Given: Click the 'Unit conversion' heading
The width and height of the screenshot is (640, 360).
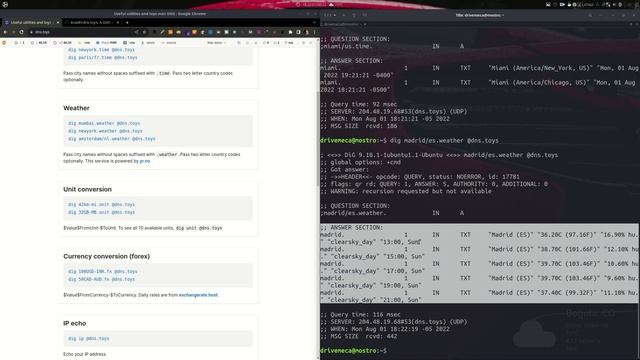Looking at the screenshot, I should [87, 189].
